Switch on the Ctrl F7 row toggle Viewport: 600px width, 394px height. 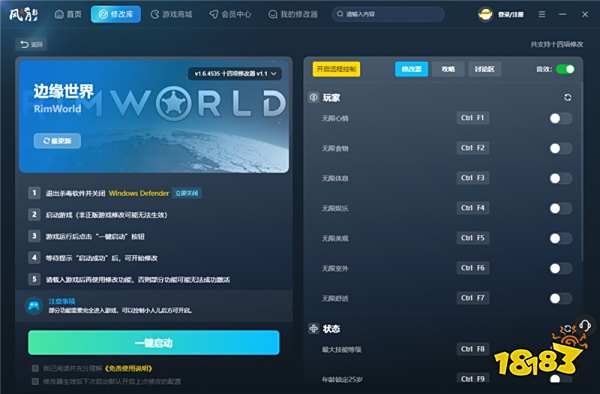pyautogui.click(x=560, y=298)
